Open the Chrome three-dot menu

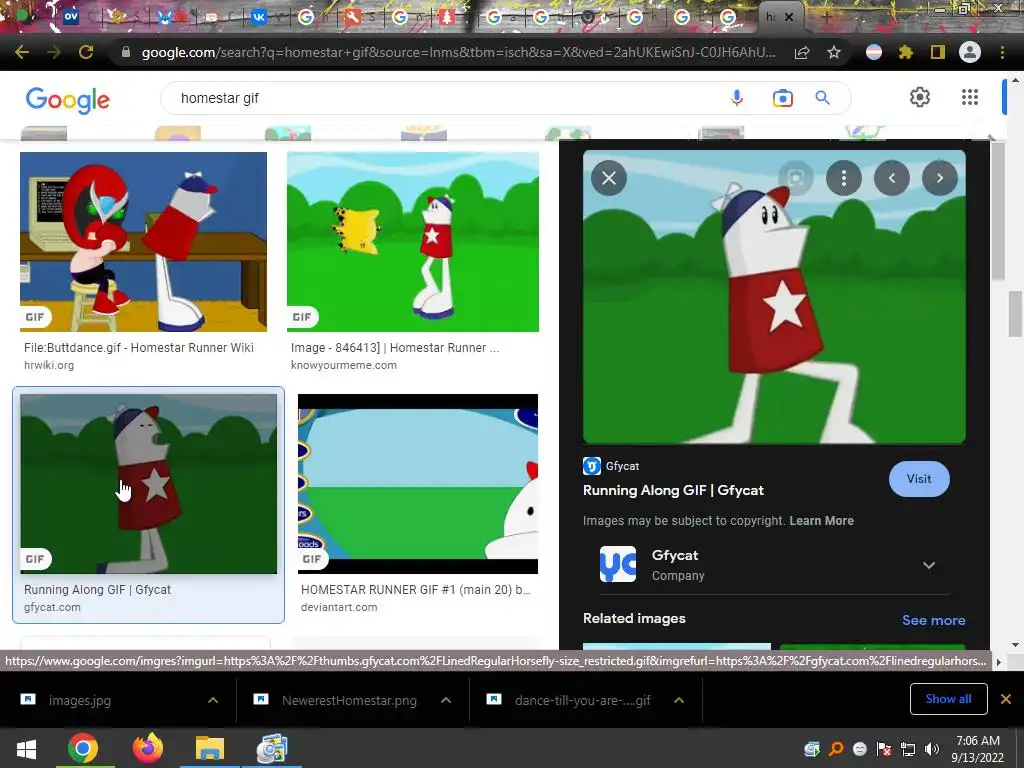1002,52
